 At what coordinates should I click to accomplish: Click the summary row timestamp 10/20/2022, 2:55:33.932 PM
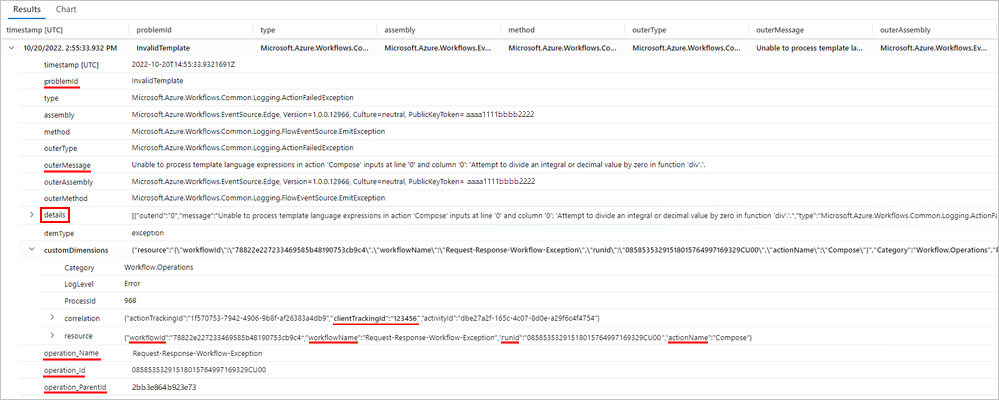tap(70, 48)
